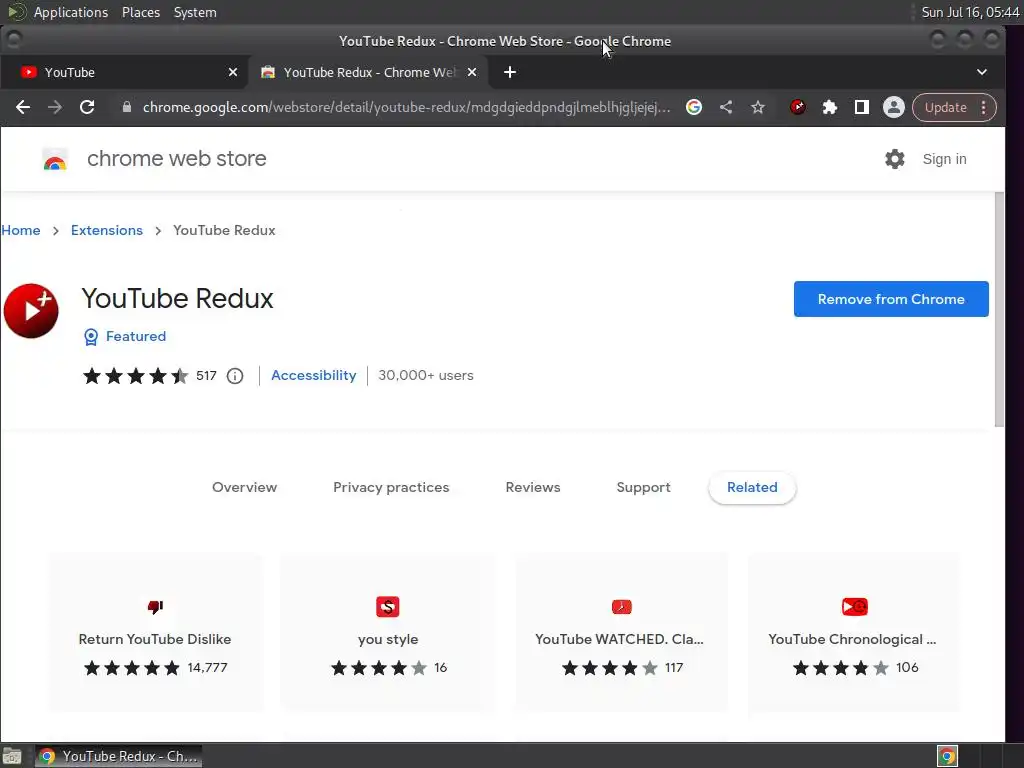Click the clock showing Sun Jul 16
Image resolution: width=1024 pixels, height=768 pixels.
969,12
